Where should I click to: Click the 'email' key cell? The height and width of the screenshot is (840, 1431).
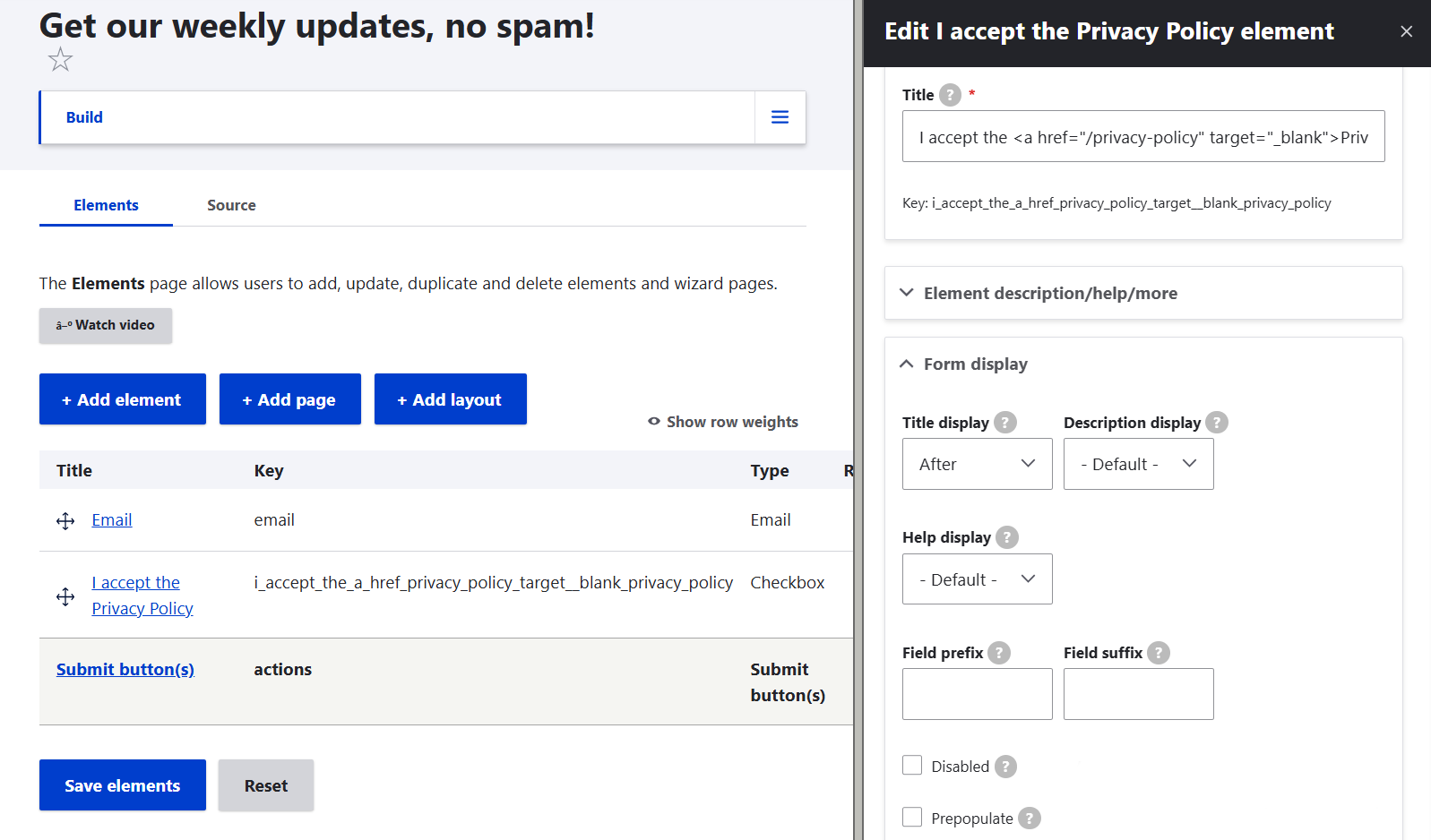pos(274,520)
